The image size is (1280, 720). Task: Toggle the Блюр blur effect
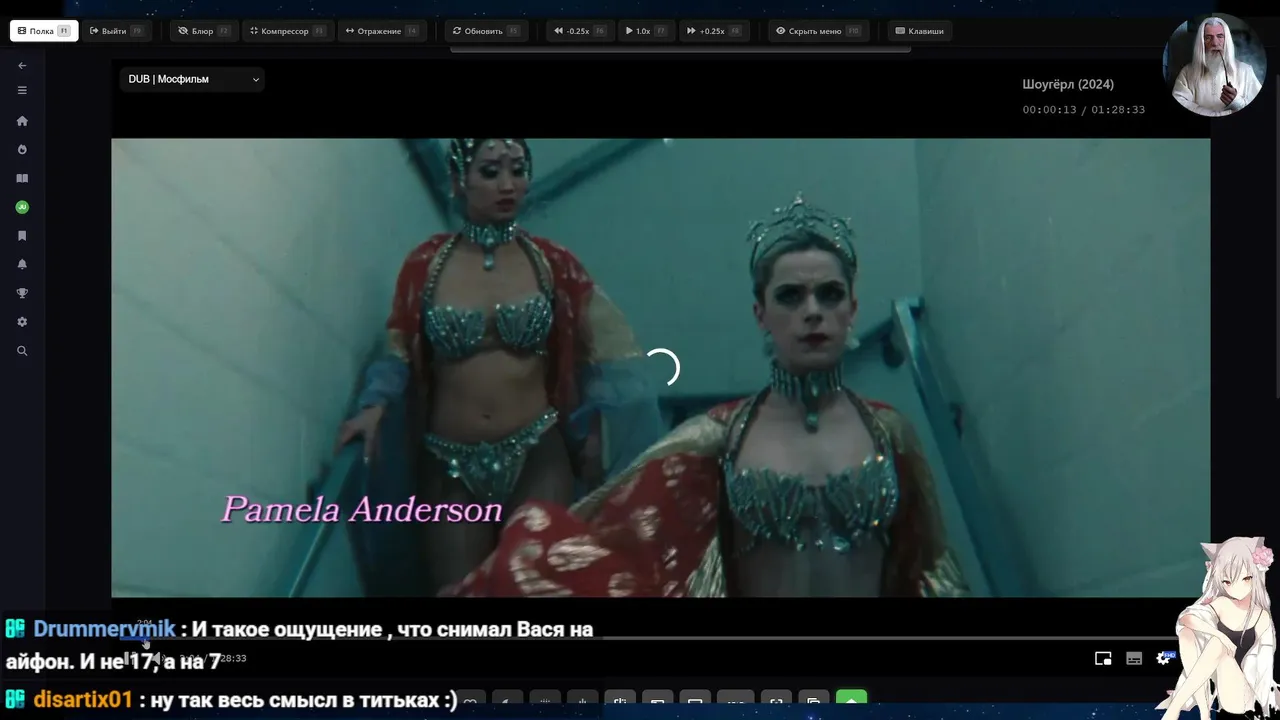204,31
